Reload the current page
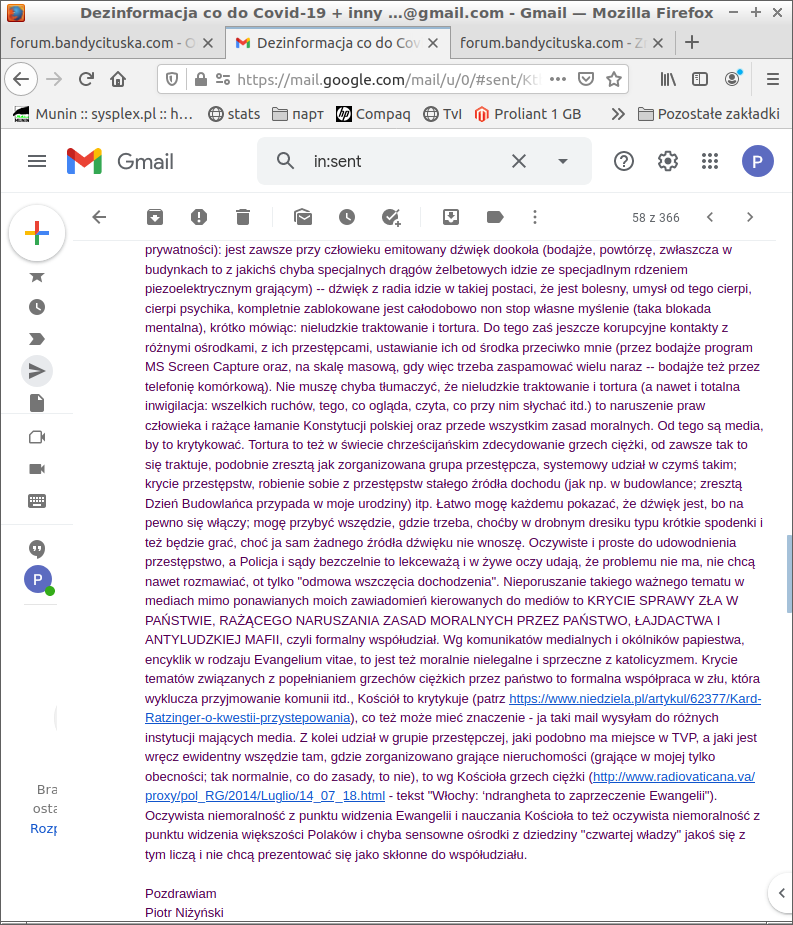This screenshot has width=793, height=925. pos(86,78)
